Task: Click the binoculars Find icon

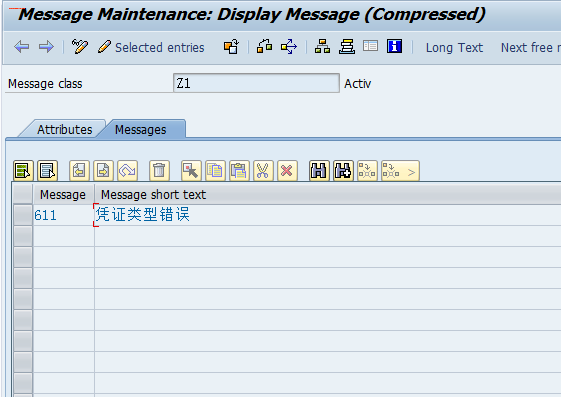Action: pyautogui.click(x=319, y=170)
